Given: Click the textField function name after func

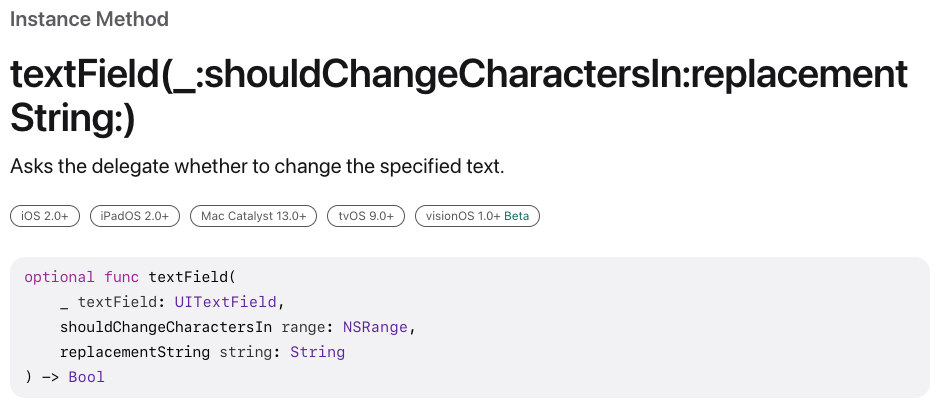Looking at the screenshot, I should coord(188,277).
